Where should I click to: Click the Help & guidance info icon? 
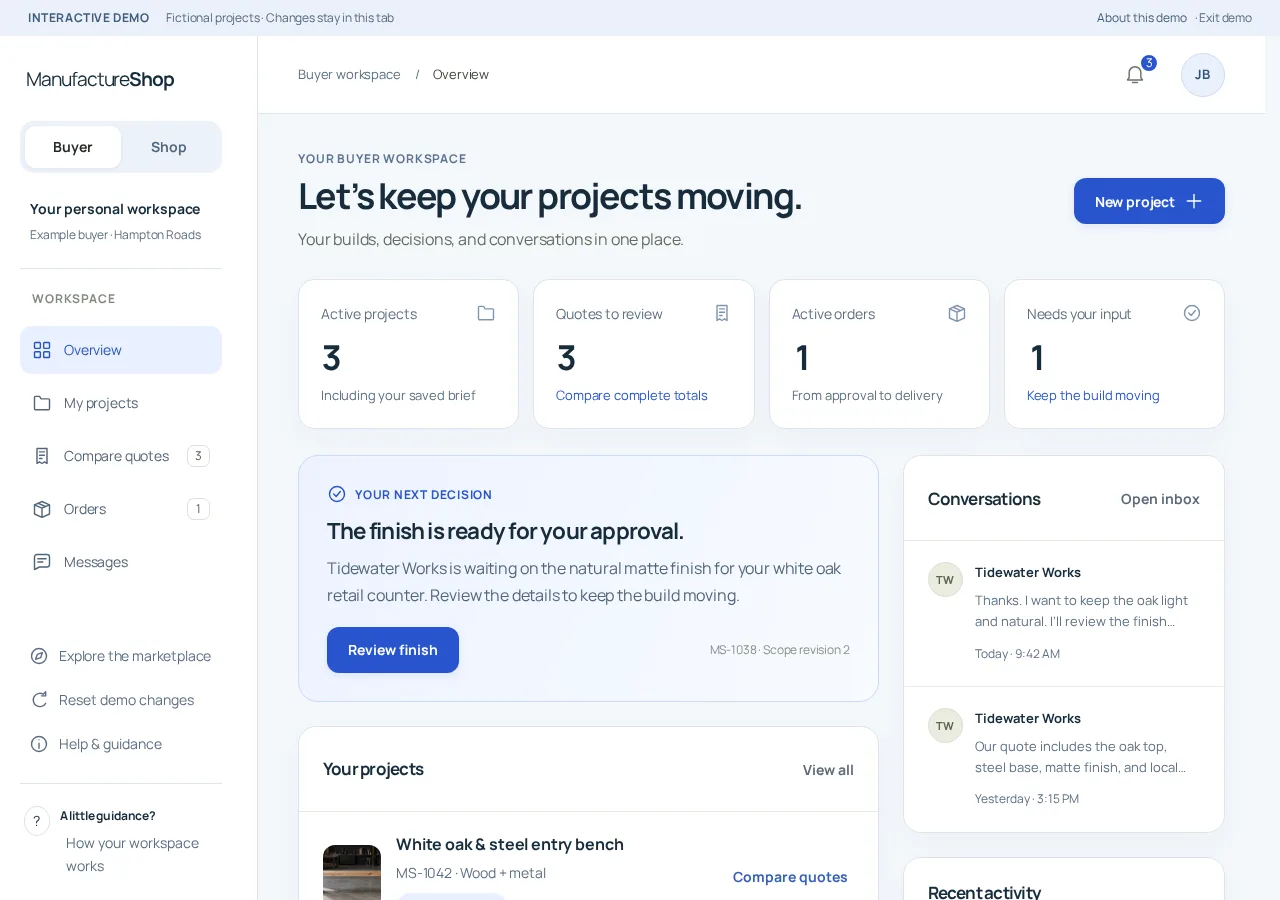pyautogui.click(x=39, y=744)
